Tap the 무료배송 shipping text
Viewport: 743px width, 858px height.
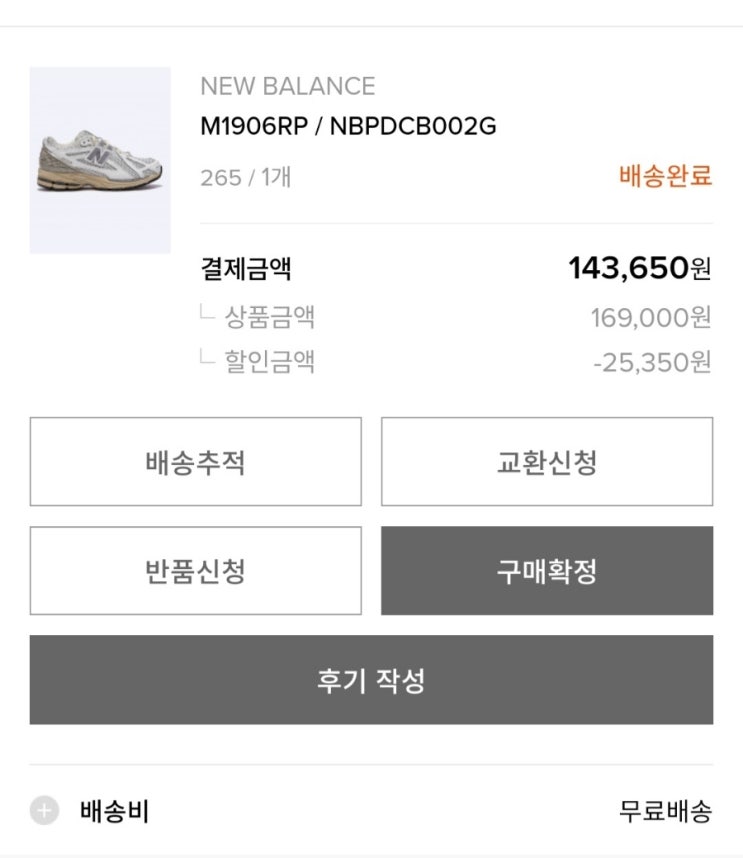[665, 811]
